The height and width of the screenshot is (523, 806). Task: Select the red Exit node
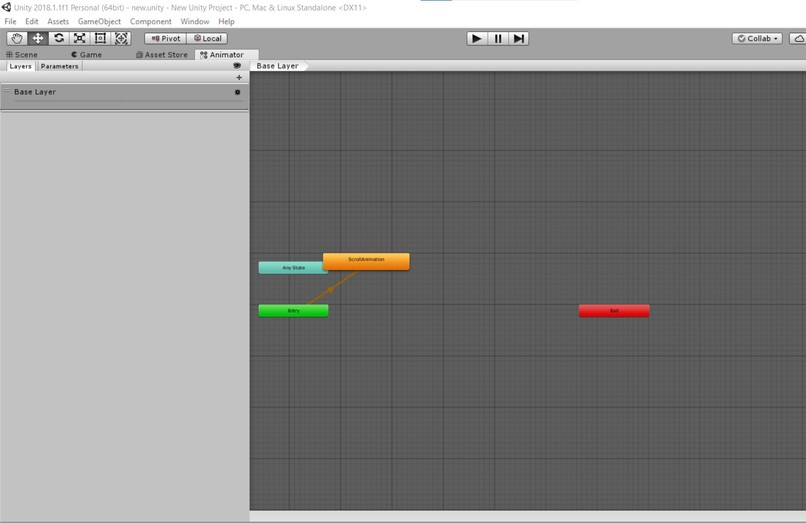(x=614, y=311)
